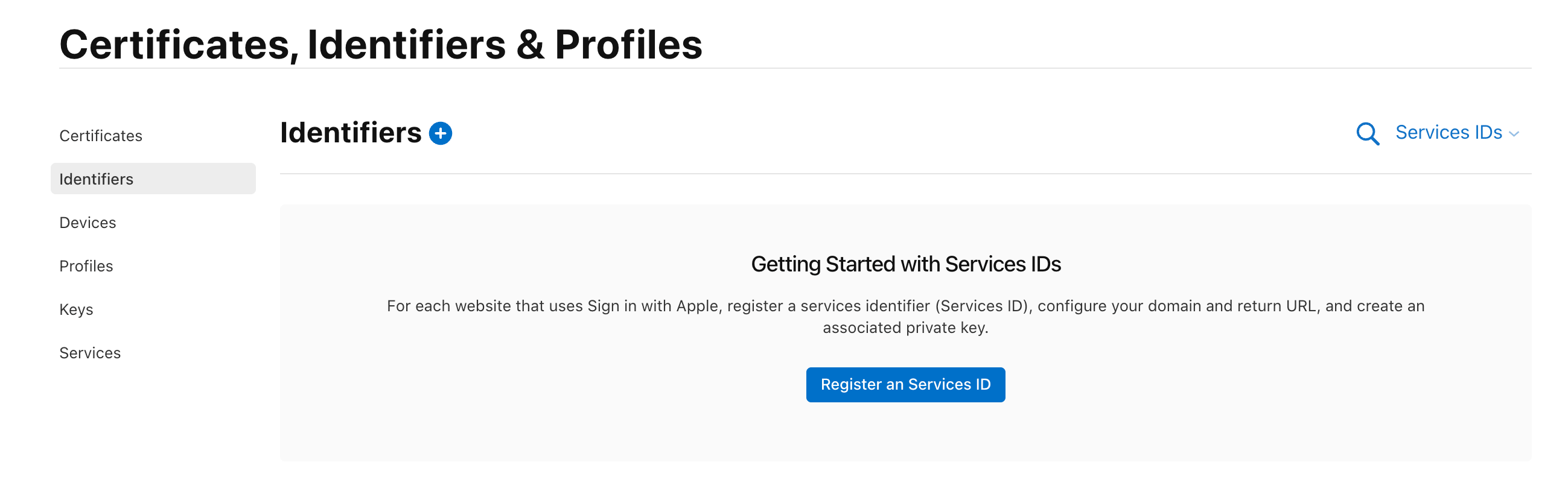The width and height of the screenshot is (1568, 491).
Task: Select Identifiers in the left sidebar
Action: (x=96, y=179)
